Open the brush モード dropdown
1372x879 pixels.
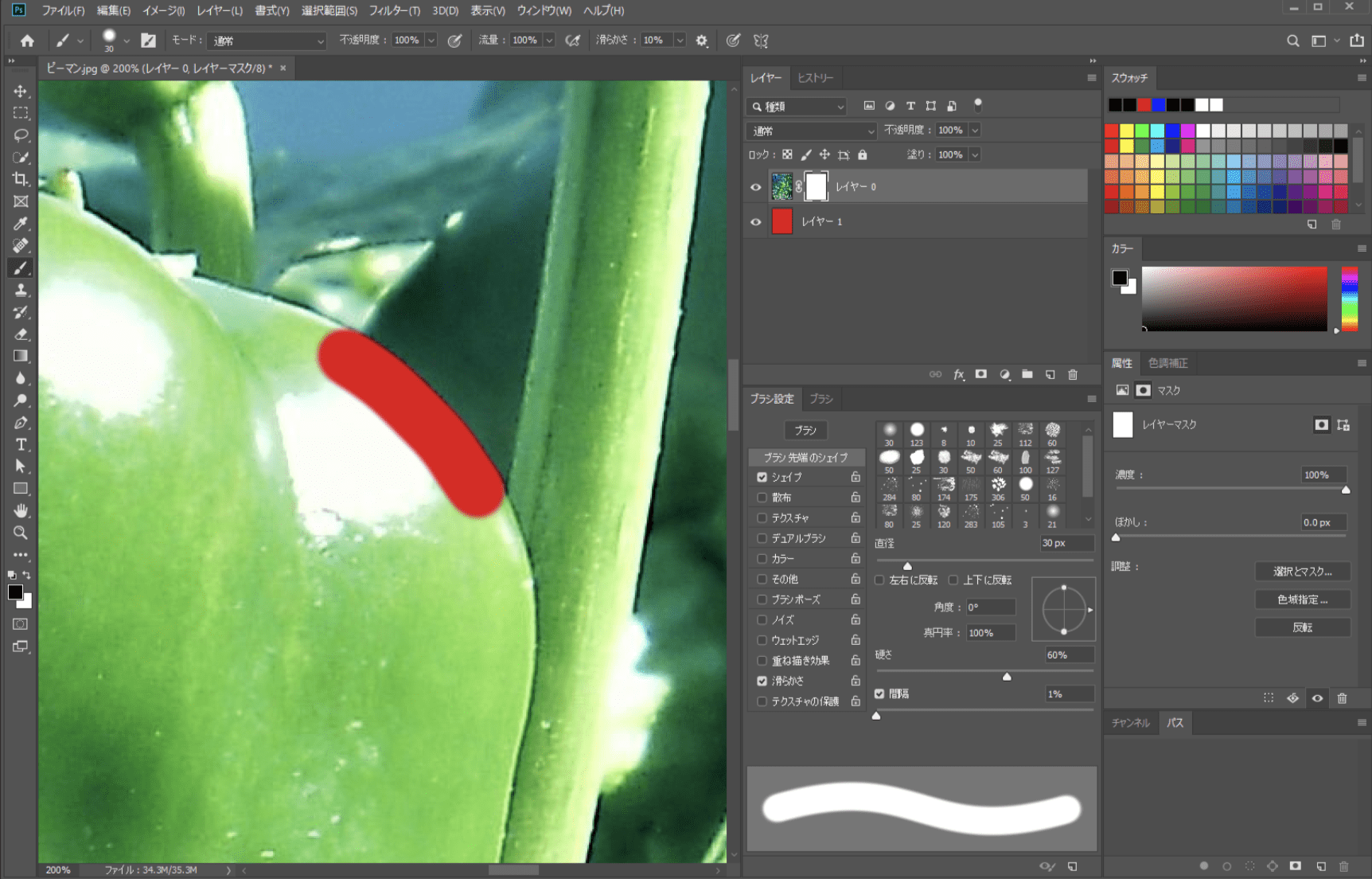267,41
